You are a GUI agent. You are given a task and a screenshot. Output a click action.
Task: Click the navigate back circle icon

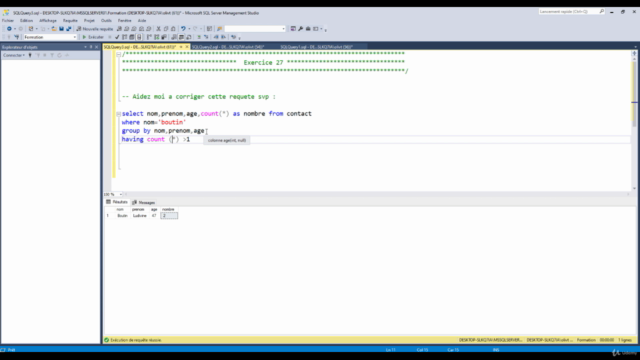(x=9, y=29)
